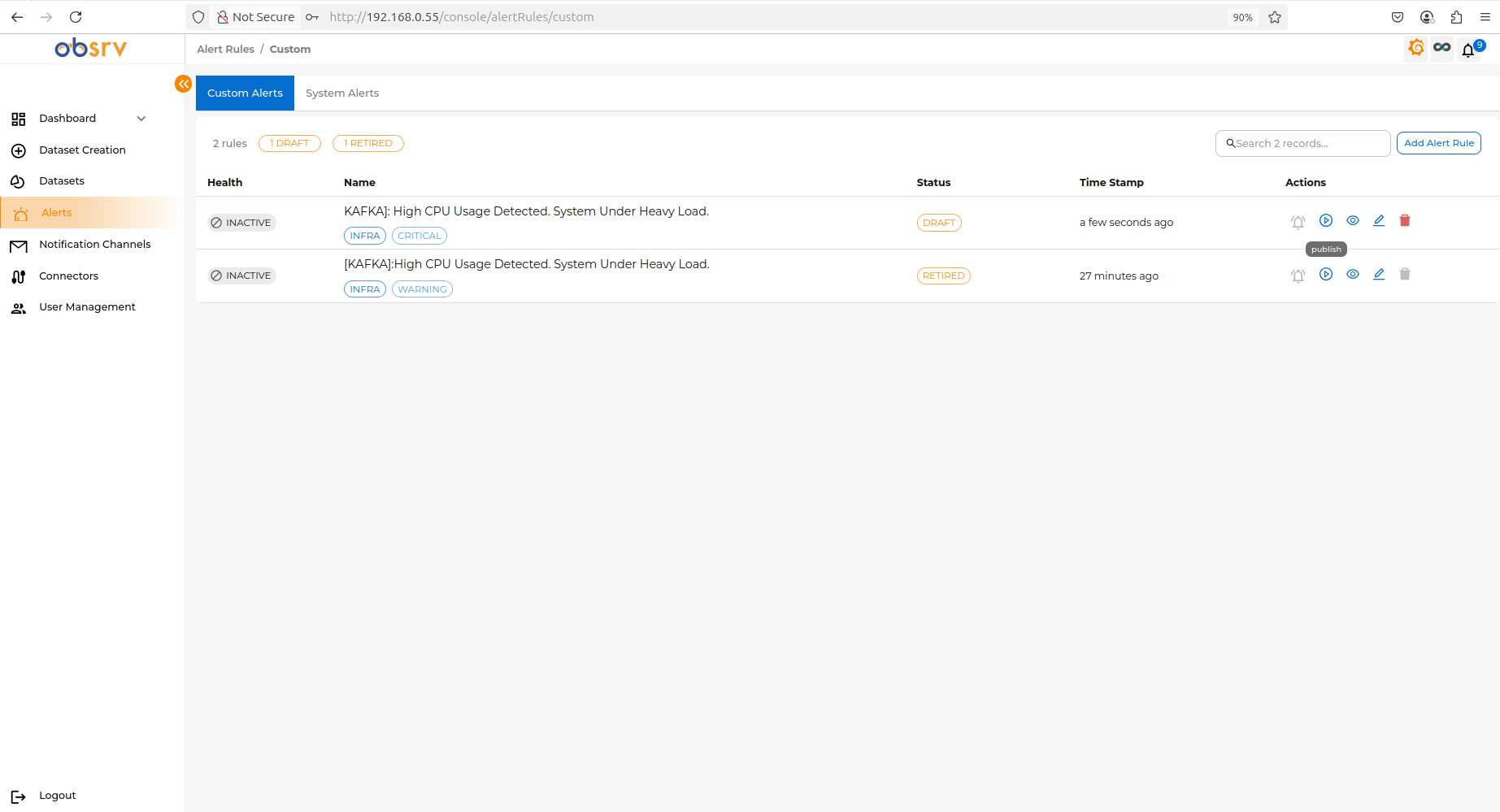Filter rules by the 1 RETIRED chip
The image size is (1500, 812).
[368, 143]
